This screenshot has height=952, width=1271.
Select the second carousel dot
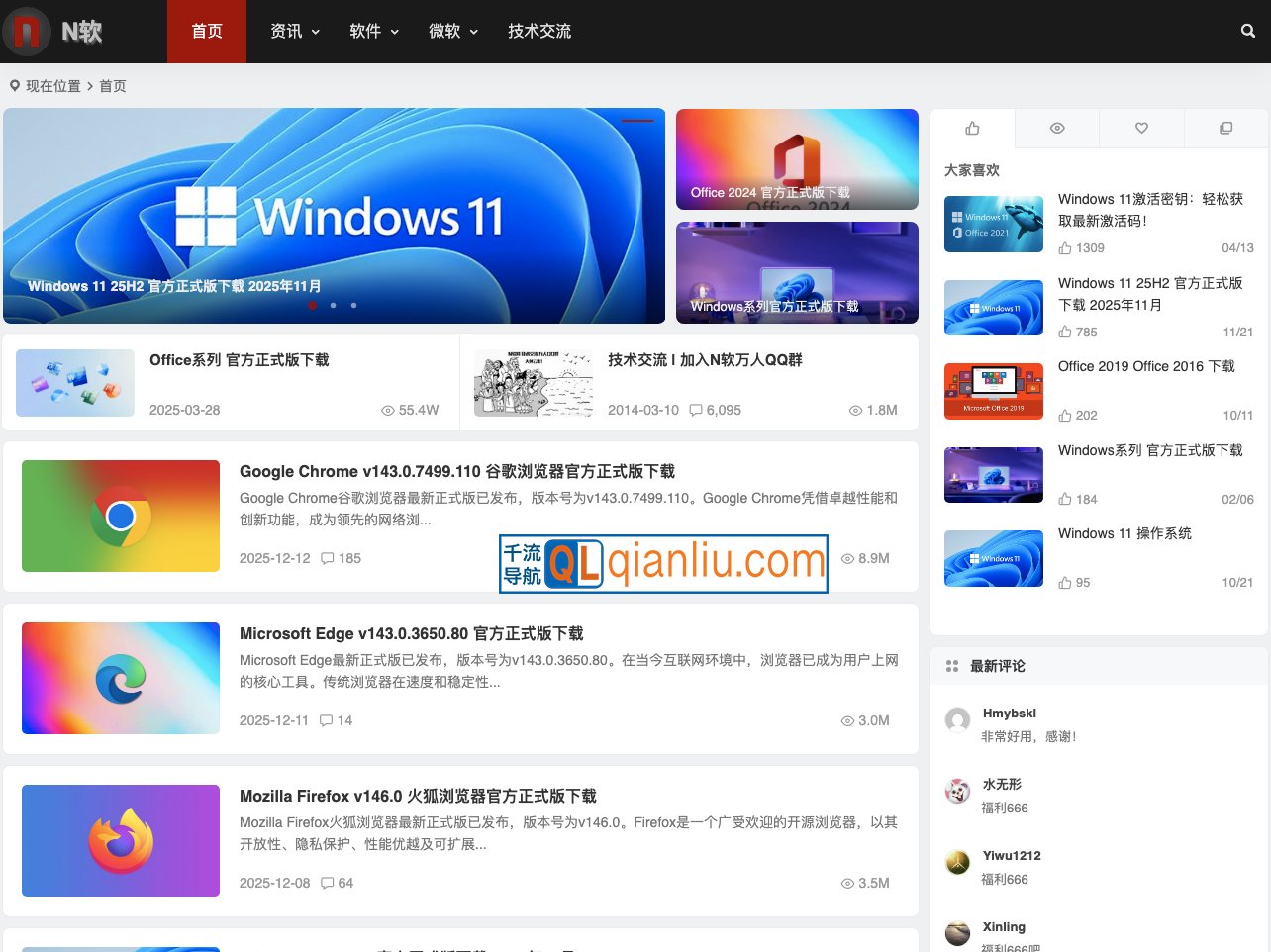coord(334,306)
